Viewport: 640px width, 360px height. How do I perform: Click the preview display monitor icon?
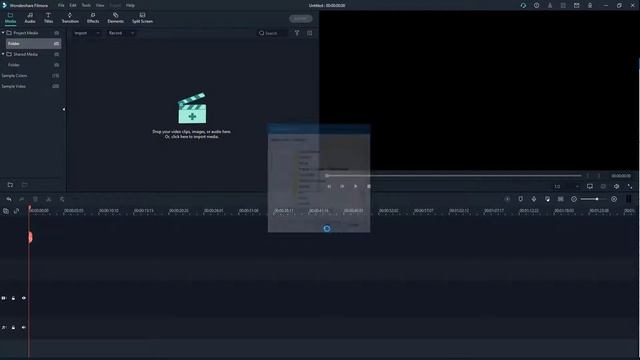[590, 187]
